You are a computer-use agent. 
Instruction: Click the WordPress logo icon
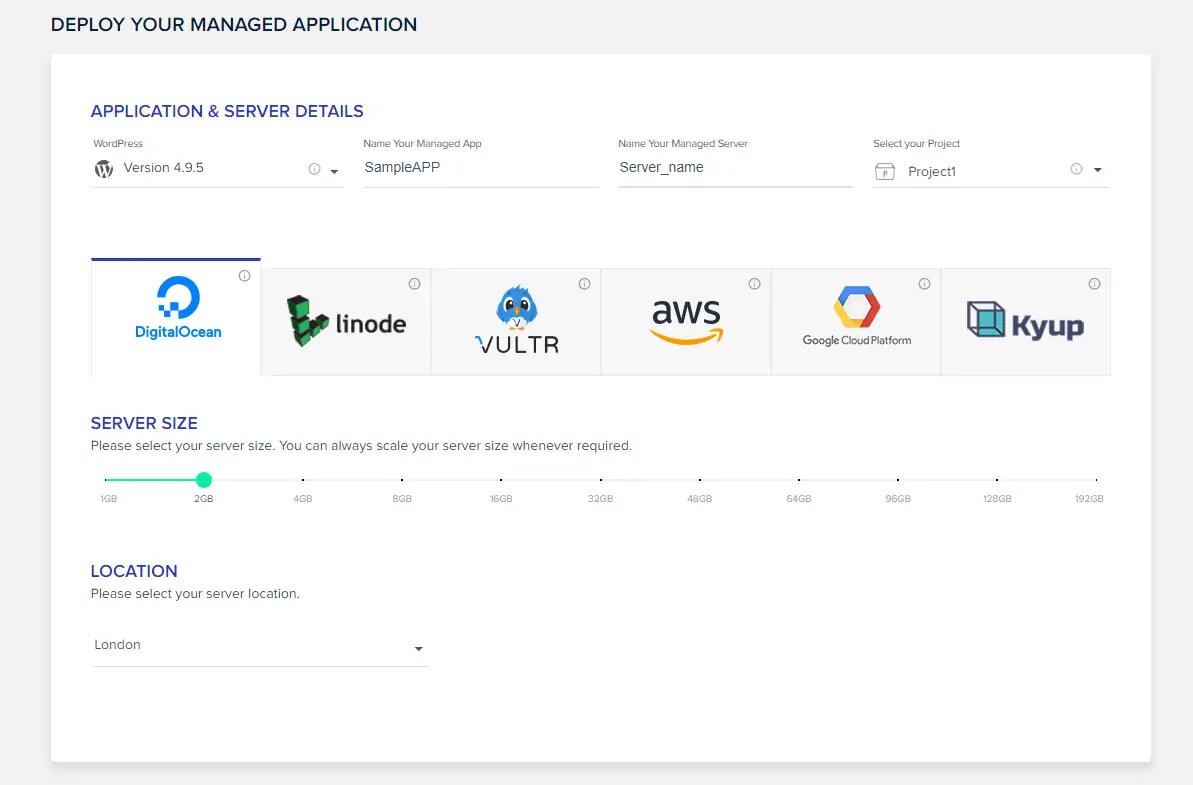[103, 169]
